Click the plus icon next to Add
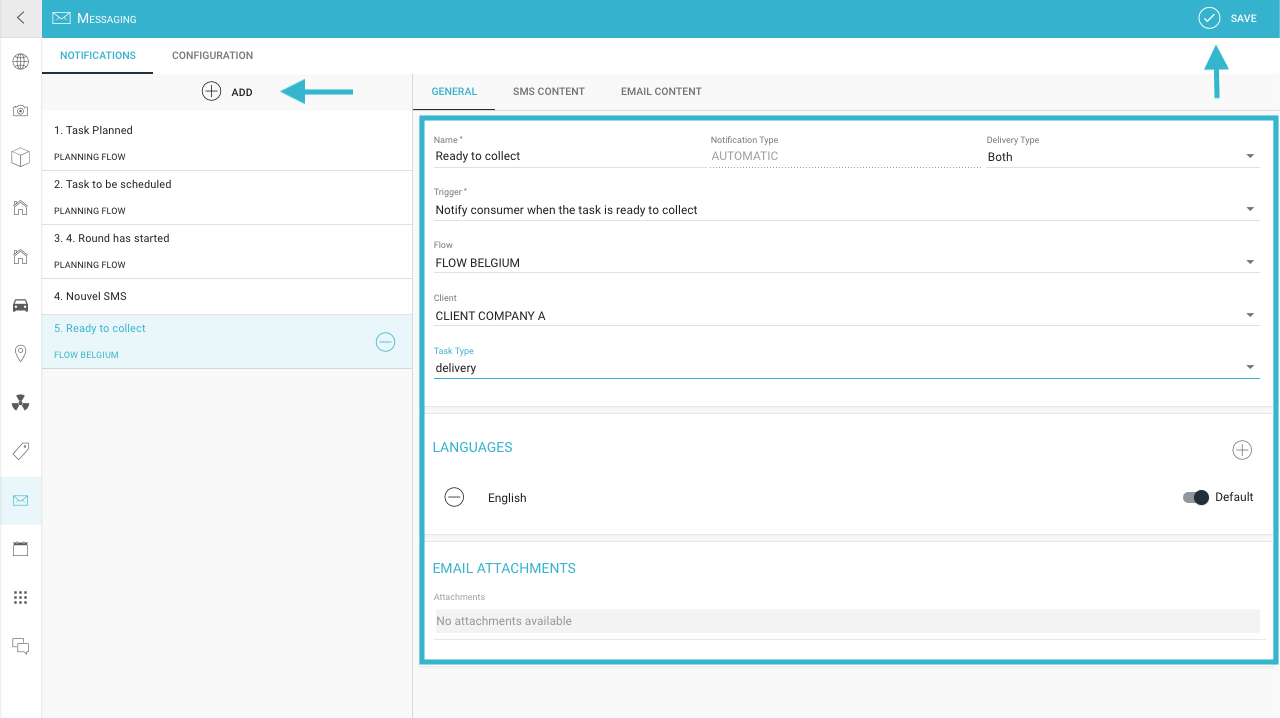This screenshot has height=718, width=1280. coord(211,91)
